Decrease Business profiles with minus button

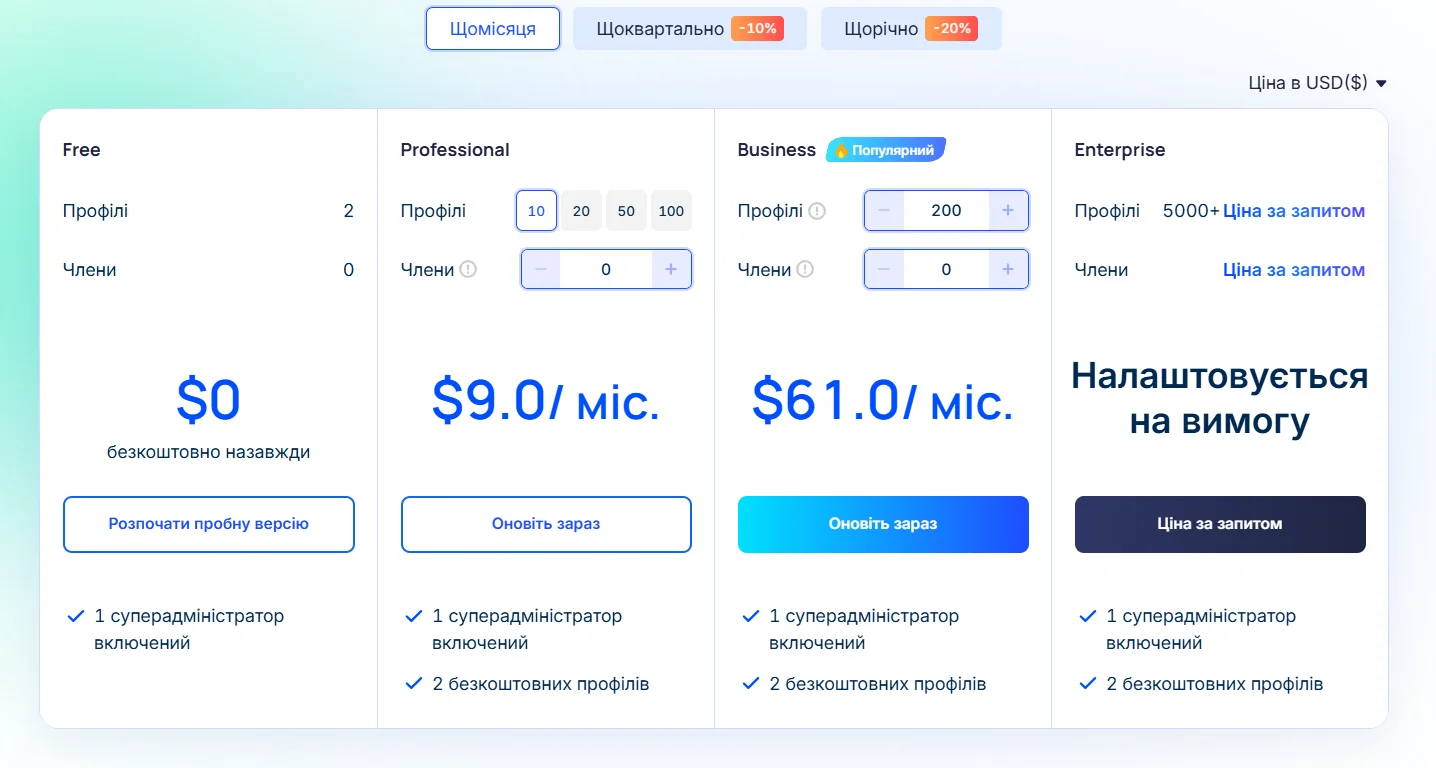point(884,211)
